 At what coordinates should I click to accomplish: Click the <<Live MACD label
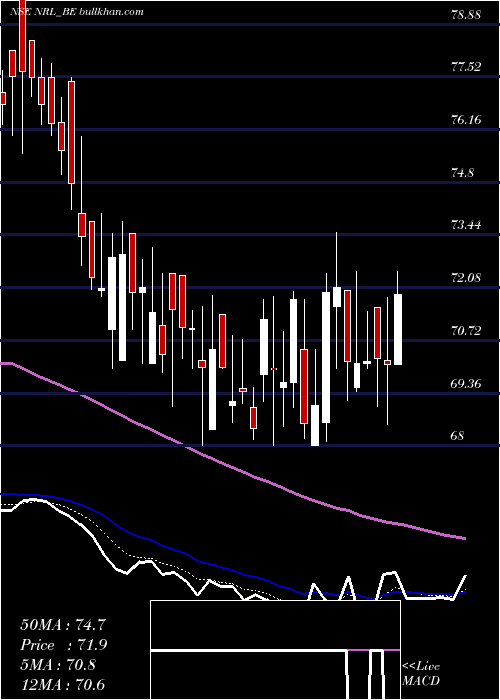421,673
